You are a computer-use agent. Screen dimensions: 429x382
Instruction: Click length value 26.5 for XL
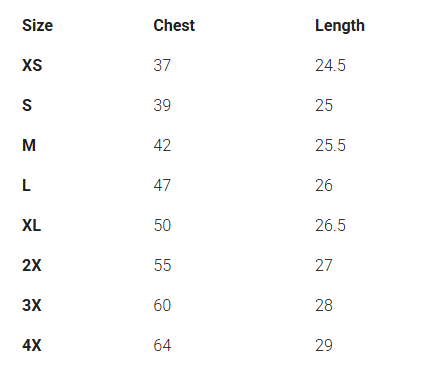coord(330,225)
